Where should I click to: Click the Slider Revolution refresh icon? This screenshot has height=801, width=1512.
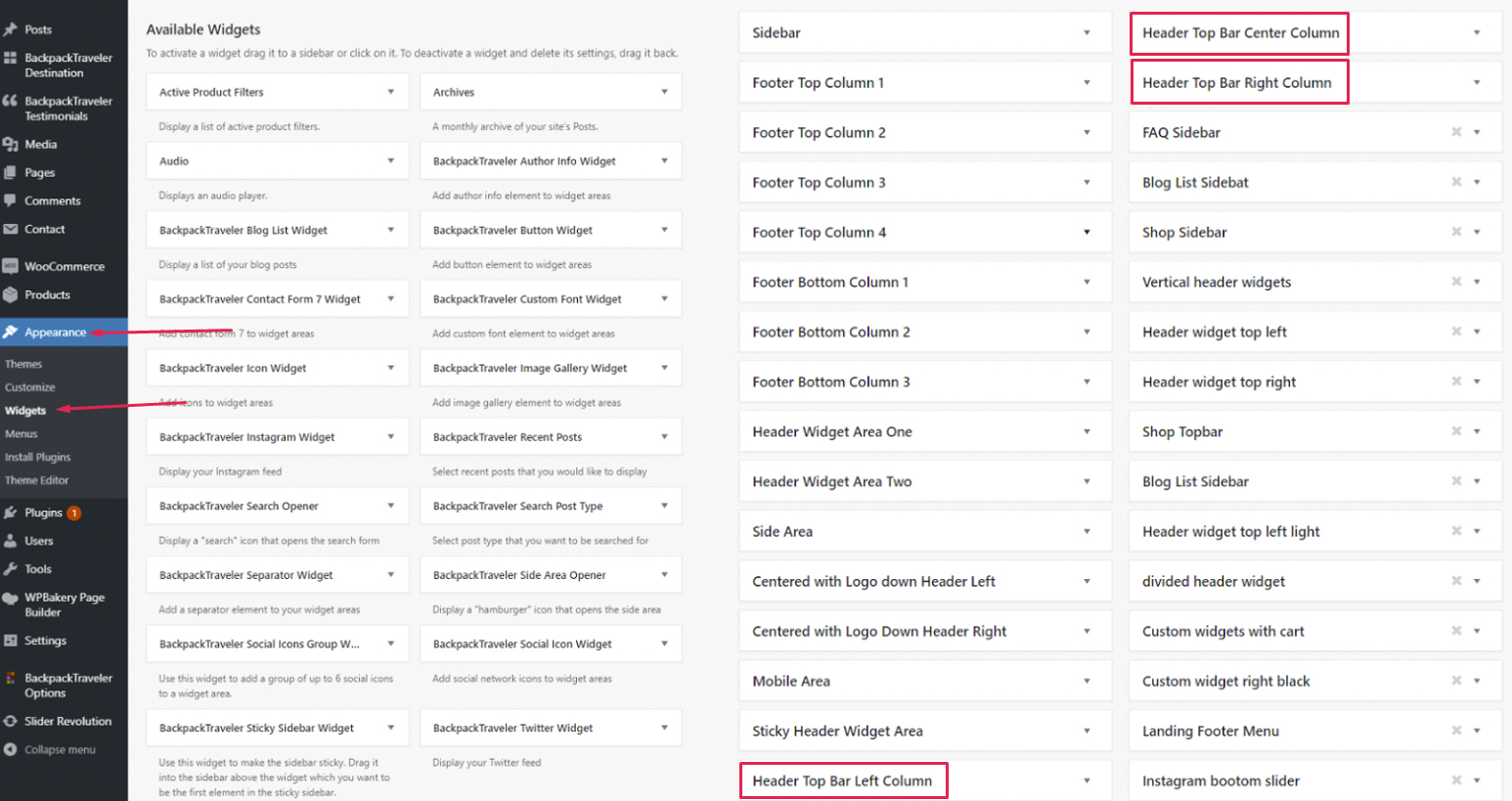click(11, 721)
